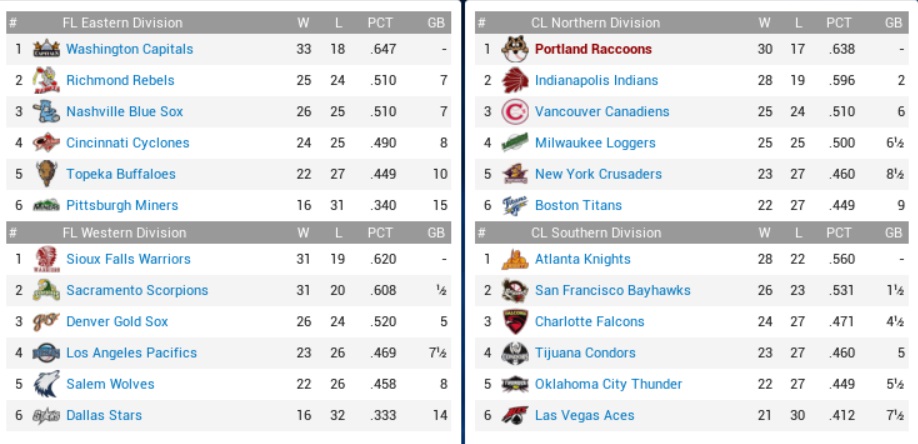This screenshot has width=918, height=444.
Task: Click the Topeka Buffaloes bison logo
Action: tap(46, 174)
